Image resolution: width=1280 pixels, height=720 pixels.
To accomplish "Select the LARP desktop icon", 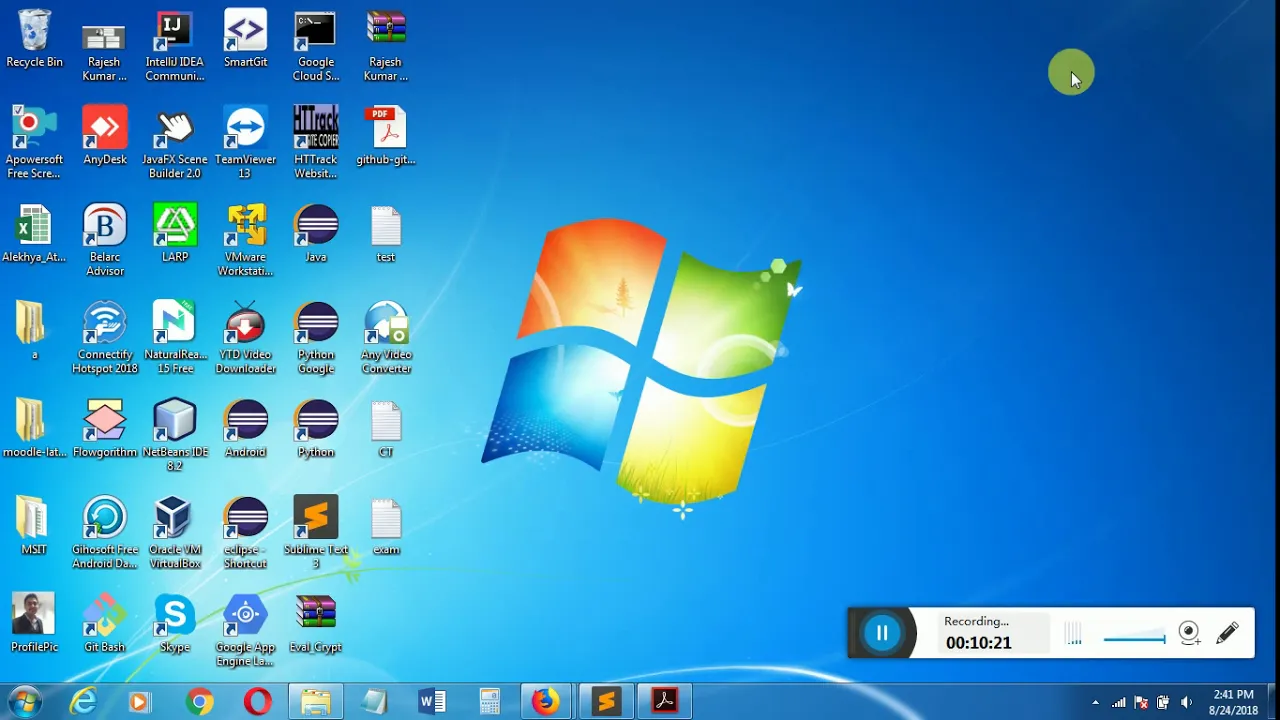I will pos(175,234).
